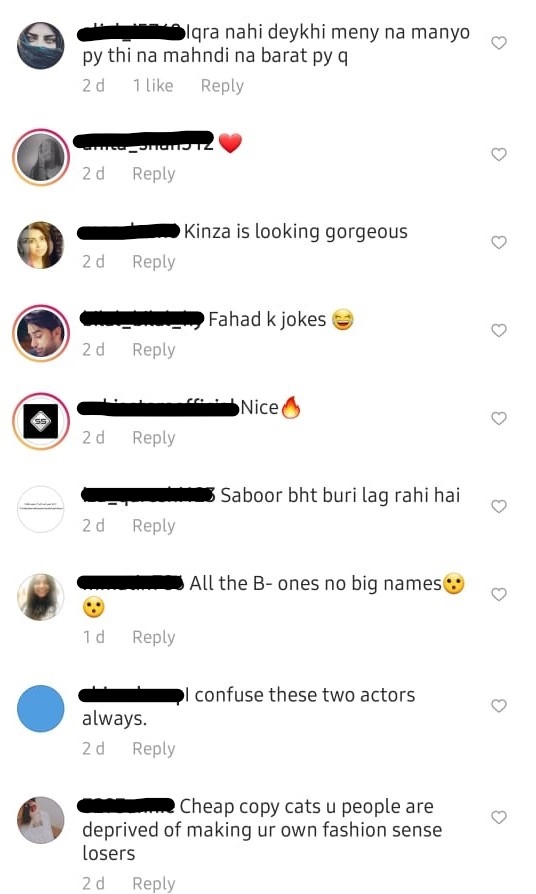The image size is (536, 894).
Task: Heart the red heart emoji comment
Action: [499, 154]
